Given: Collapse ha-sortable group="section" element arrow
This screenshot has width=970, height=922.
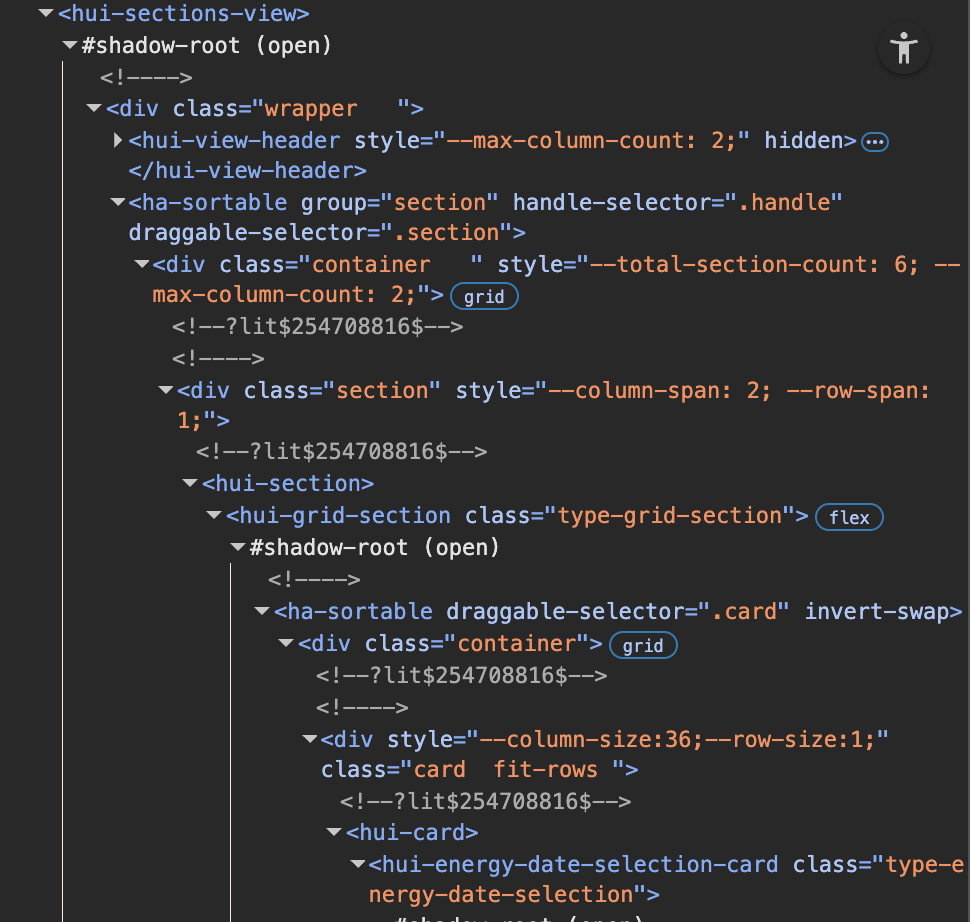Looking at the screenshot, I should pyautogui.click(x=118, y=202).
